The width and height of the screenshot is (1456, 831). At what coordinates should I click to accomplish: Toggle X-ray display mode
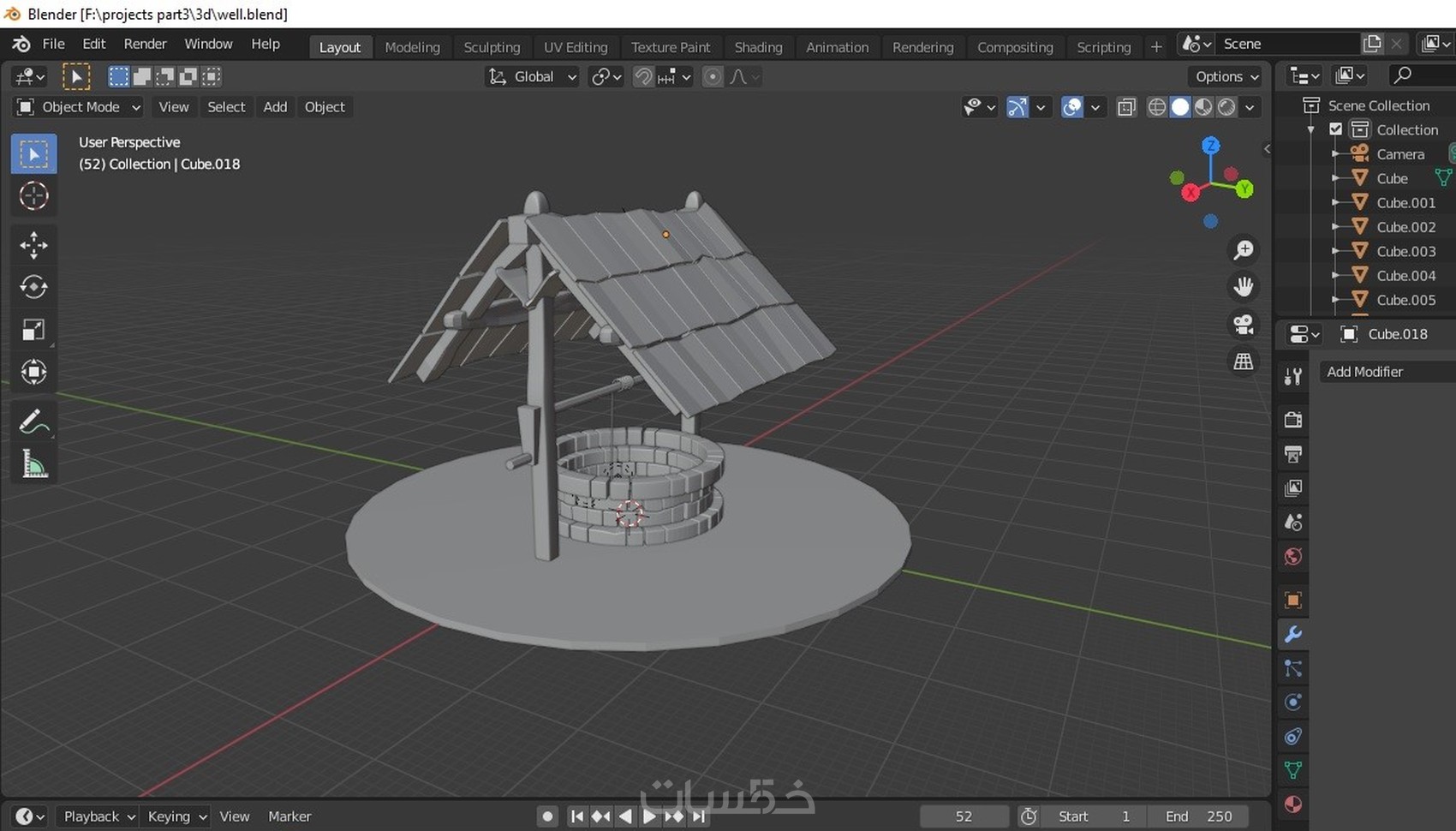pos(1126,107)
